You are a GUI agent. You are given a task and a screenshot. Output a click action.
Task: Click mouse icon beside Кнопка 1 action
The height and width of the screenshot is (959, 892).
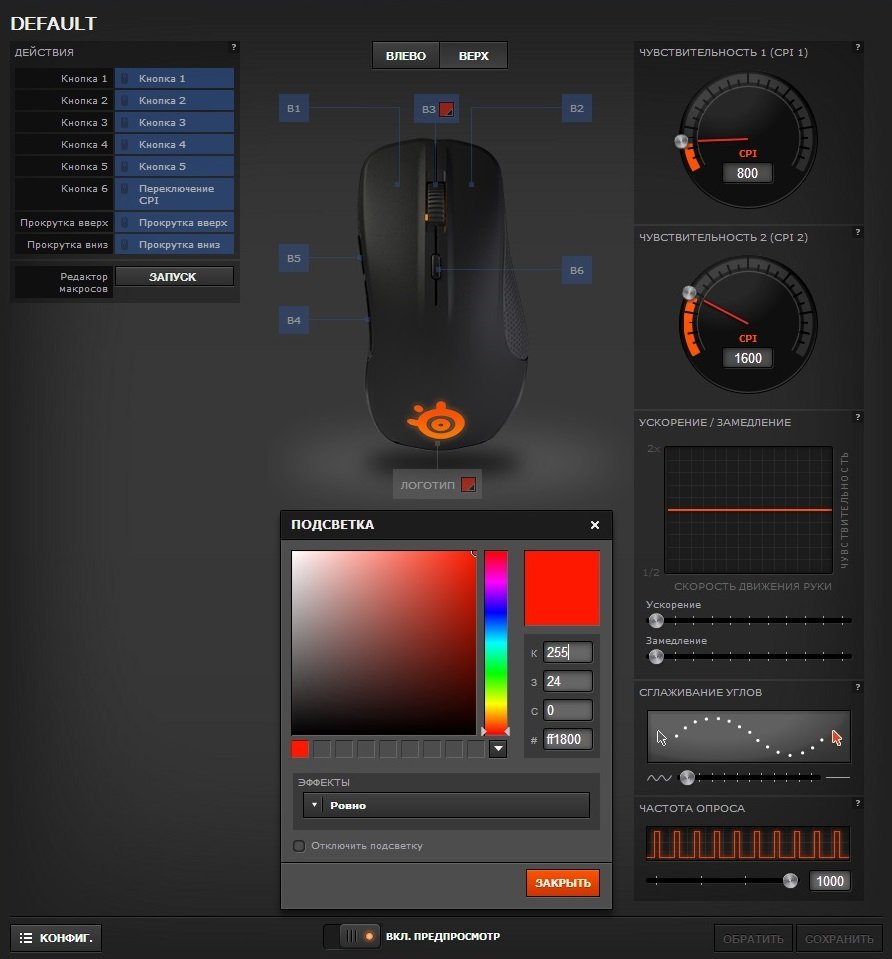(x=125, y=78)
